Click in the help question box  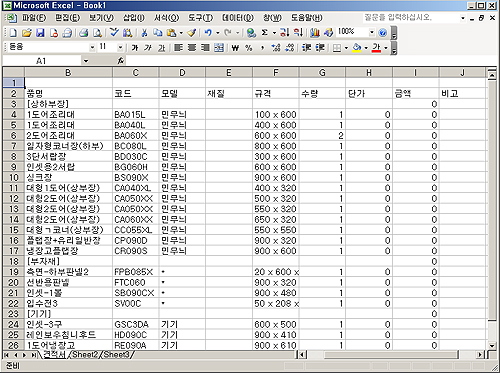[x=411, y=17]
